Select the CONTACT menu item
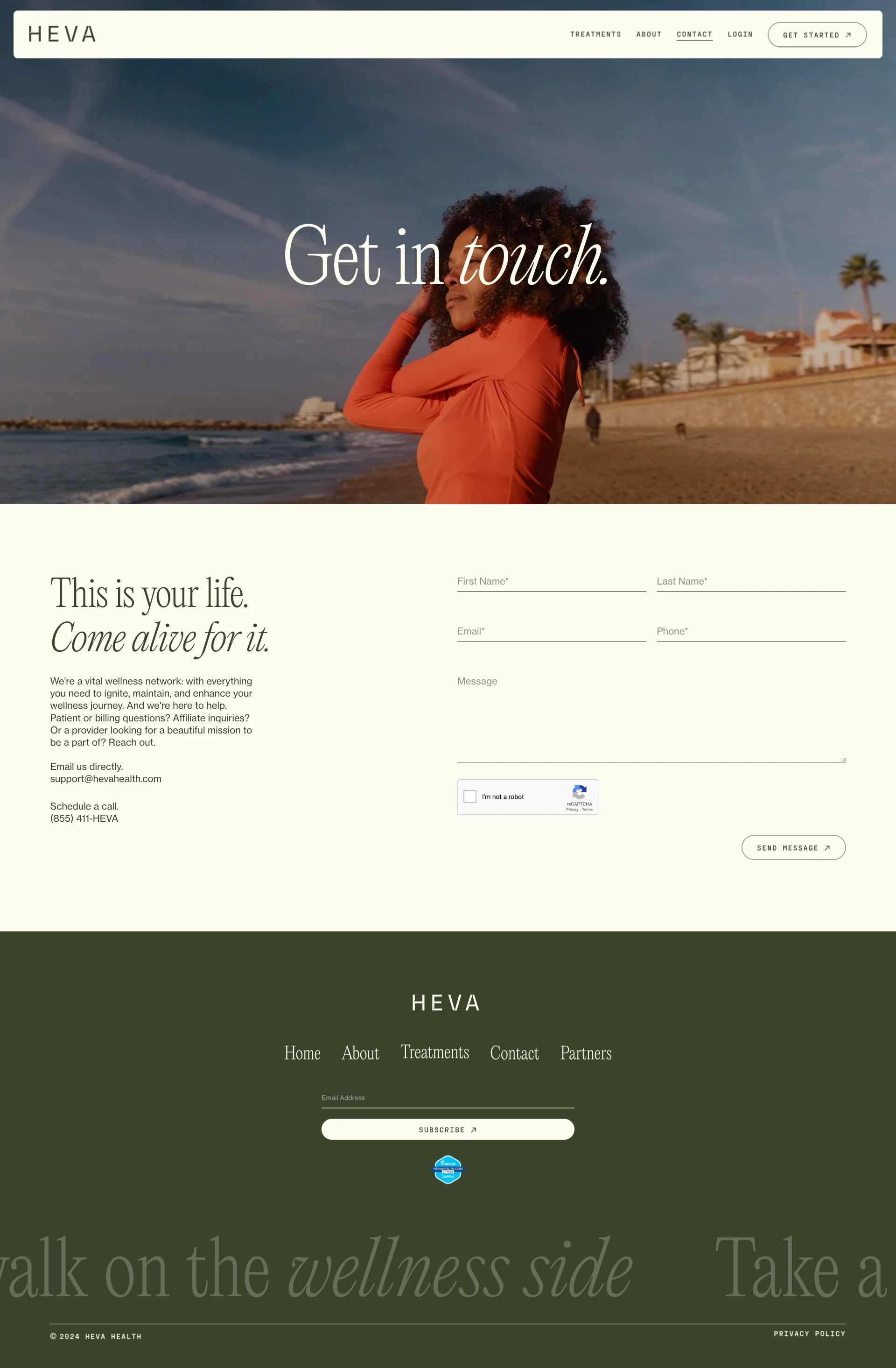Screen dimensions: 896x1368 coord(694,34)
